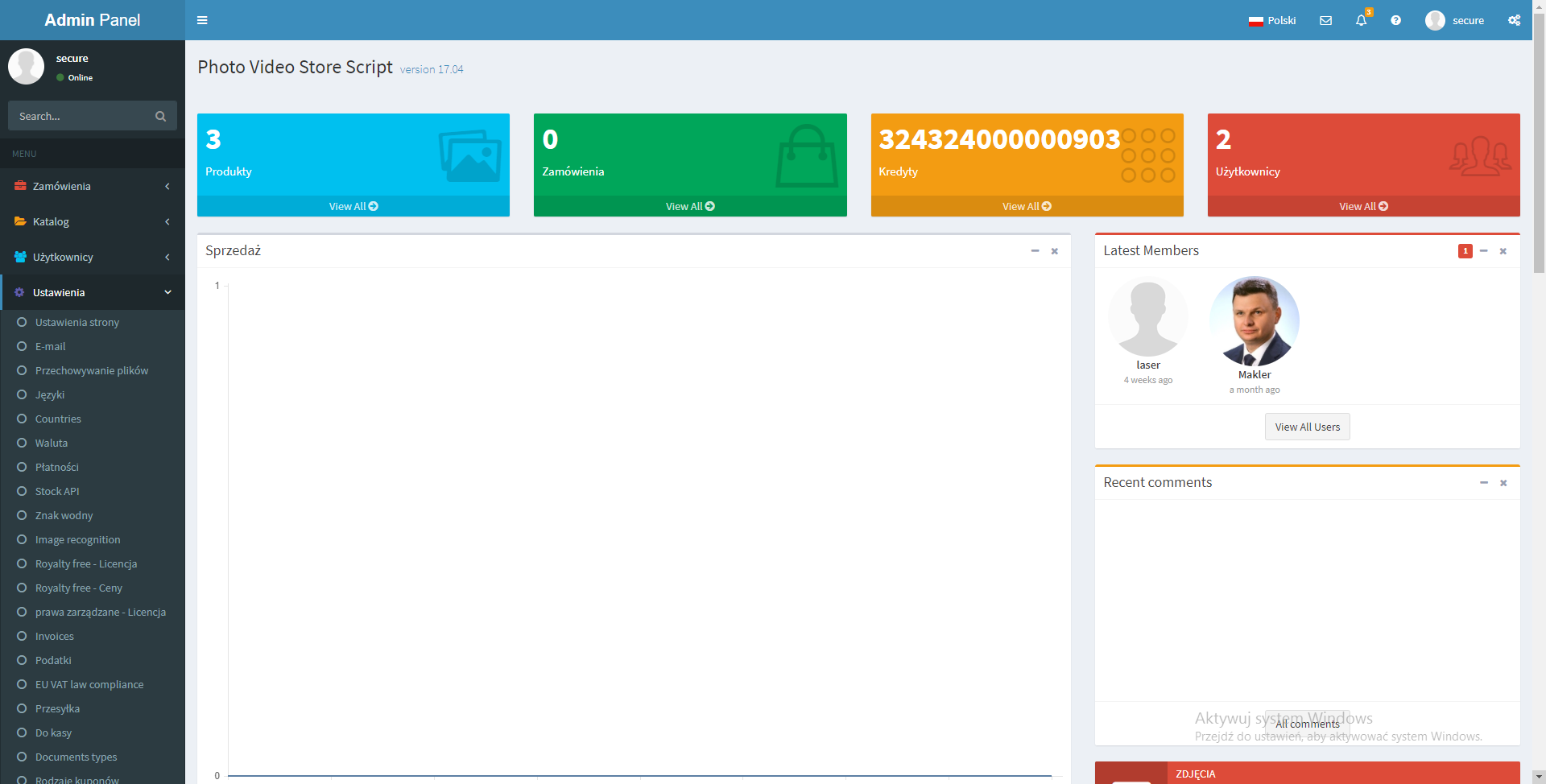Screen dimensions: 1546x784
Task: Expand the Zamówienia sidebar menu chevron
Action: 167,186
